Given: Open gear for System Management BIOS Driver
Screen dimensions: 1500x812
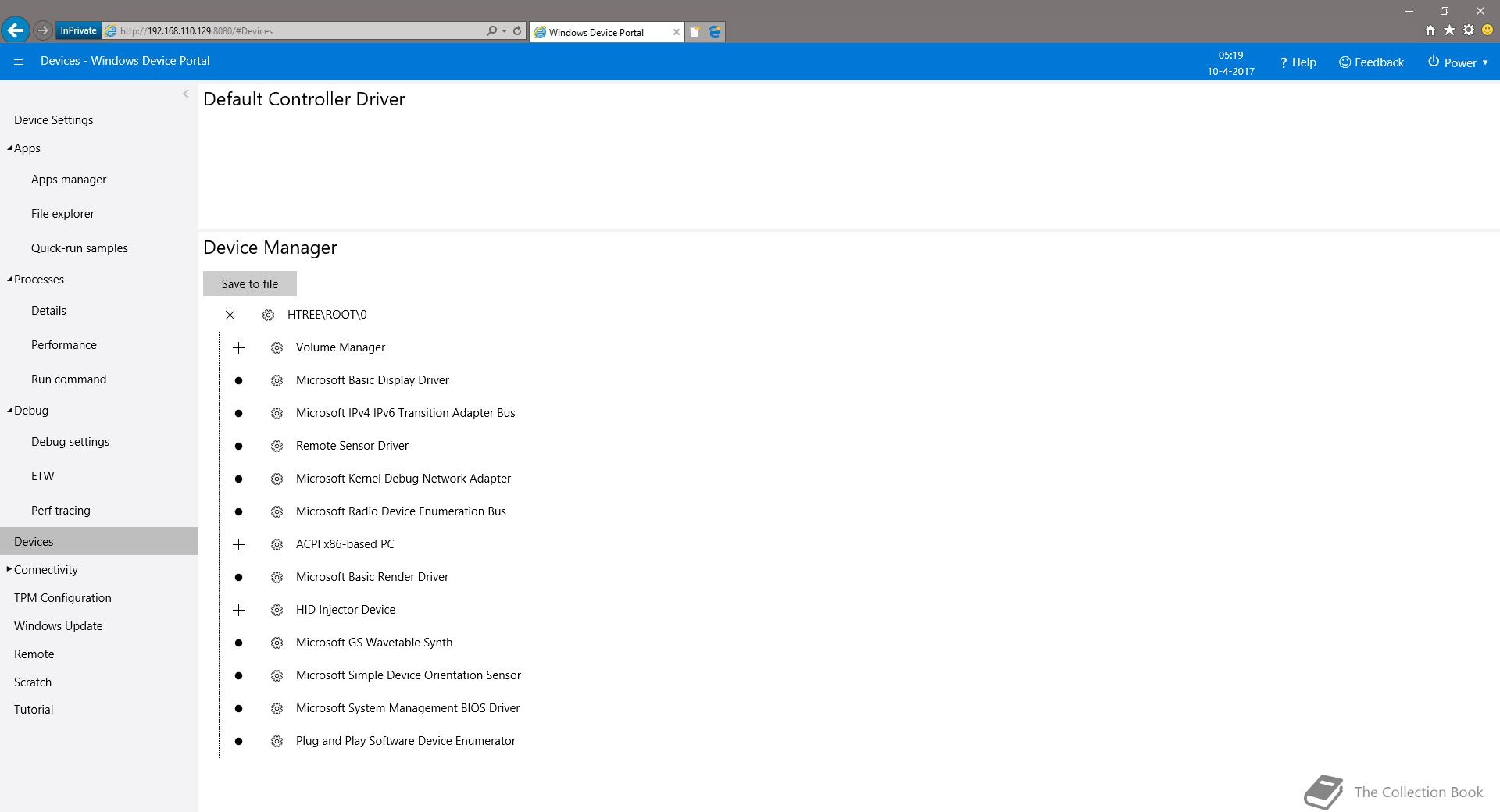Looking at the screenshot, I should point(277,708).
